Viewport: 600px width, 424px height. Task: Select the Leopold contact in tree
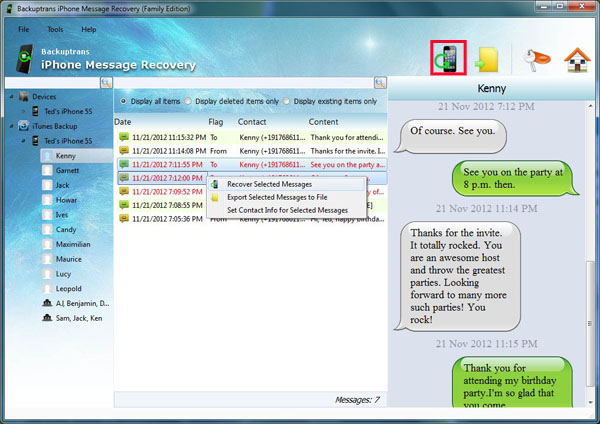pos(68,289)
